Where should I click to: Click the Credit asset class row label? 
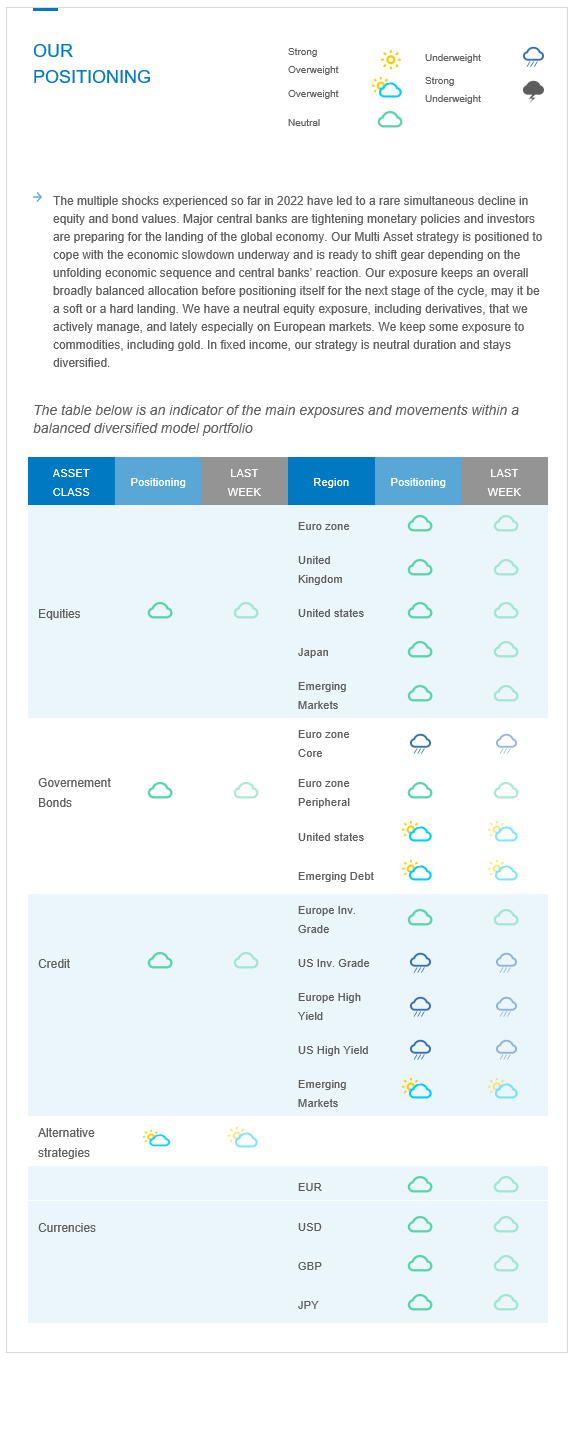click(x=54, y=963)
